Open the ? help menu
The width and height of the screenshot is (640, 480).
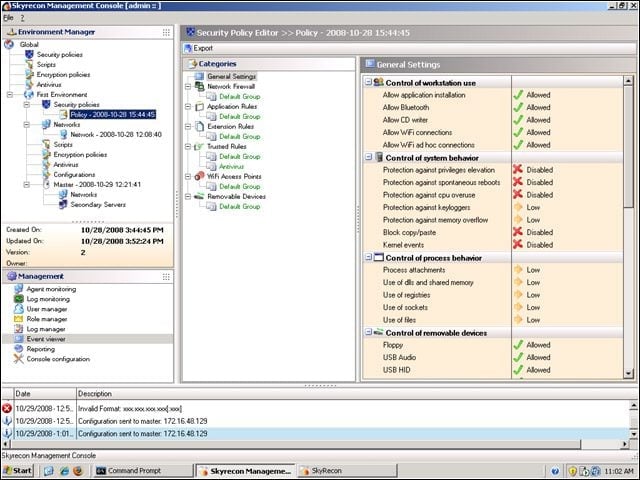pyautogui.click(x=22, y=18)
